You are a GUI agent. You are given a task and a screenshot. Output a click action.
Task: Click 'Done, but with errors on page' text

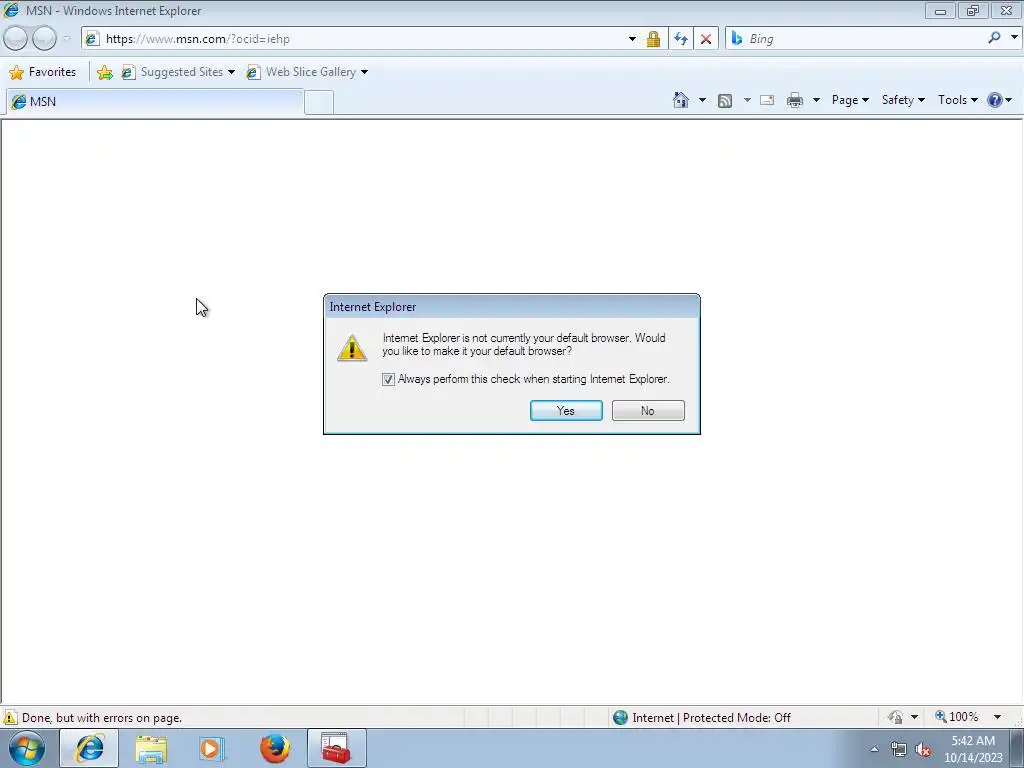[x=102, y=718]
